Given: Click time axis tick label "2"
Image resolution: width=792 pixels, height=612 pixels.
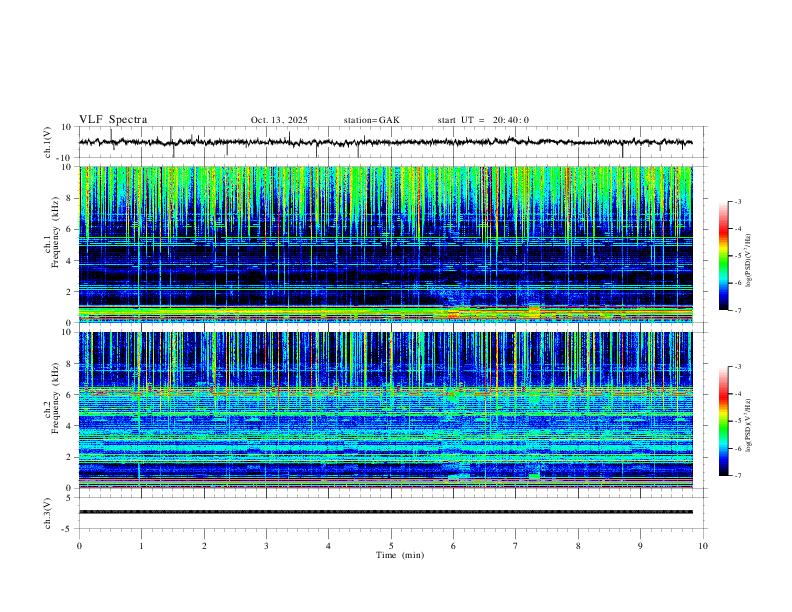Looking at the screenshot, I should click(x=204, y=546).
